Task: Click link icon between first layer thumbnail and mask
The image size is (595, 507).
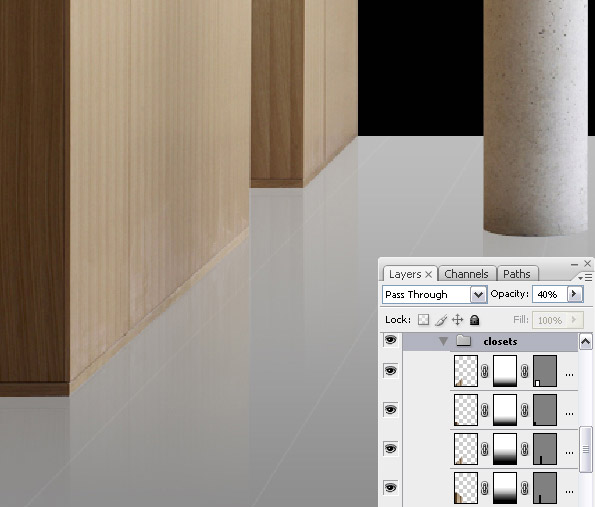Action: click(485, 371)
